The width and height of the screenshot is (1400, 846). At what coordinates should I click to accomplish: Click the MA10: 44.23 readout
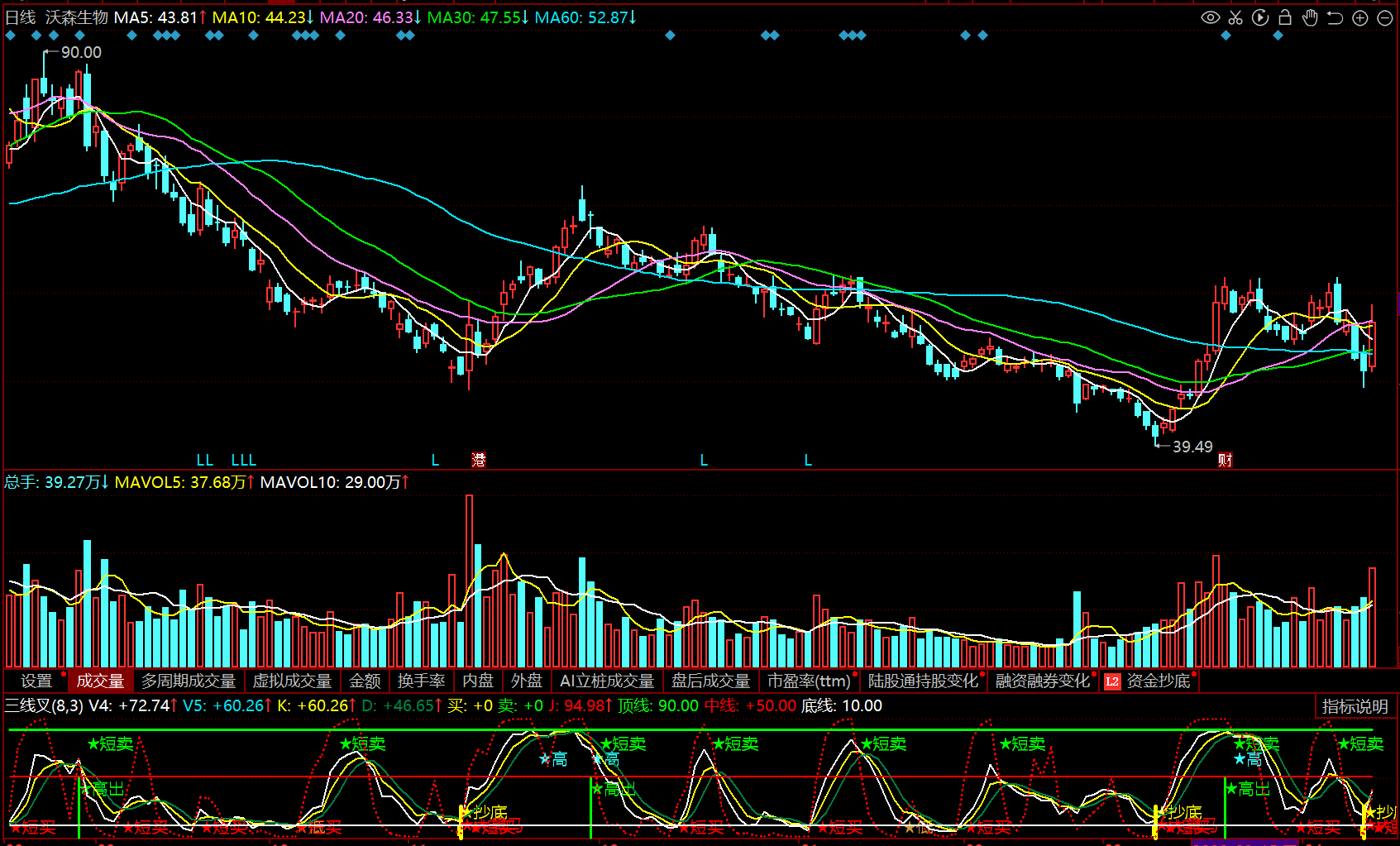point(264,17)
